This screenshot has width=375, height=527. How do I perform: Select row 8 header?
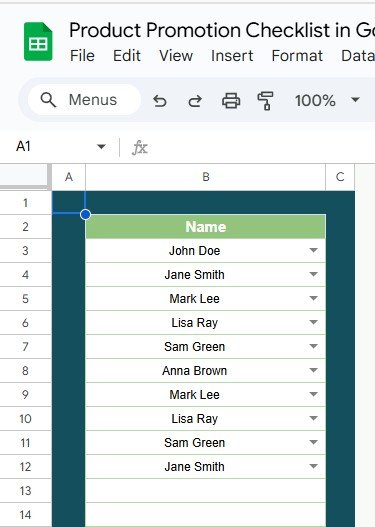(x=26, y=371)
